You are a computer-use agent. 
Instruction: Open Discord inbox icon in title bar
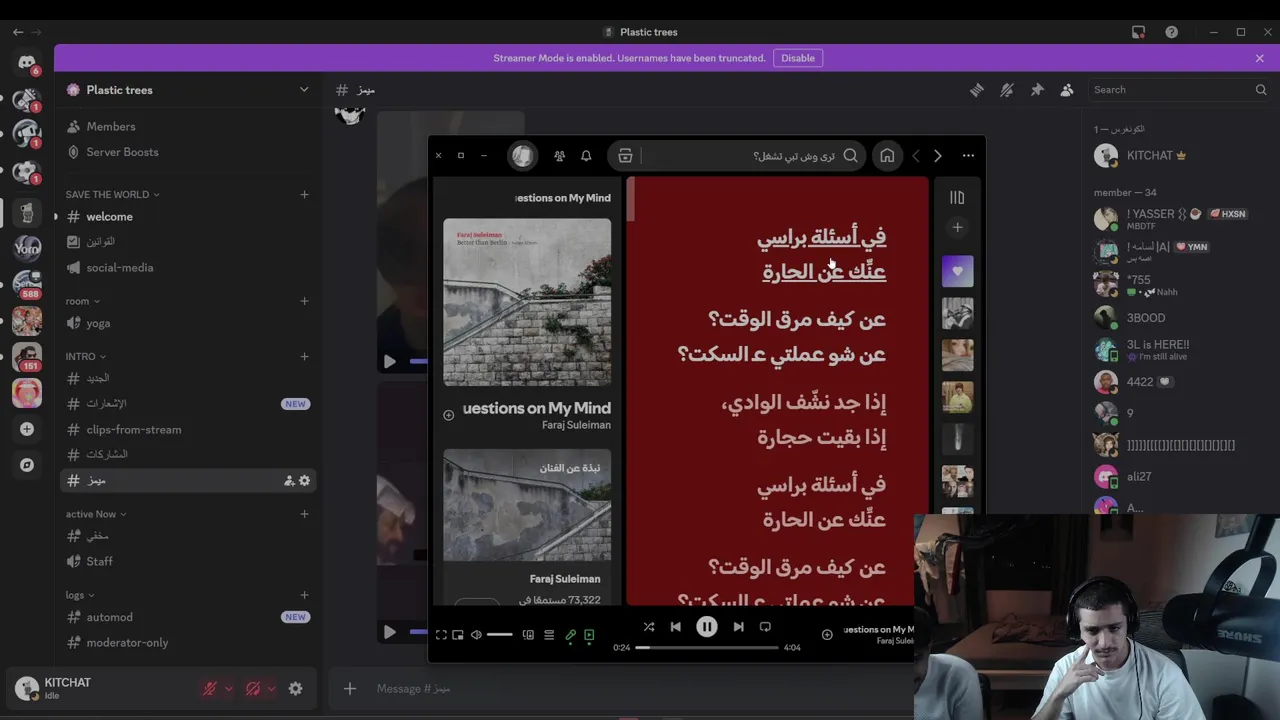(1138, 32)
